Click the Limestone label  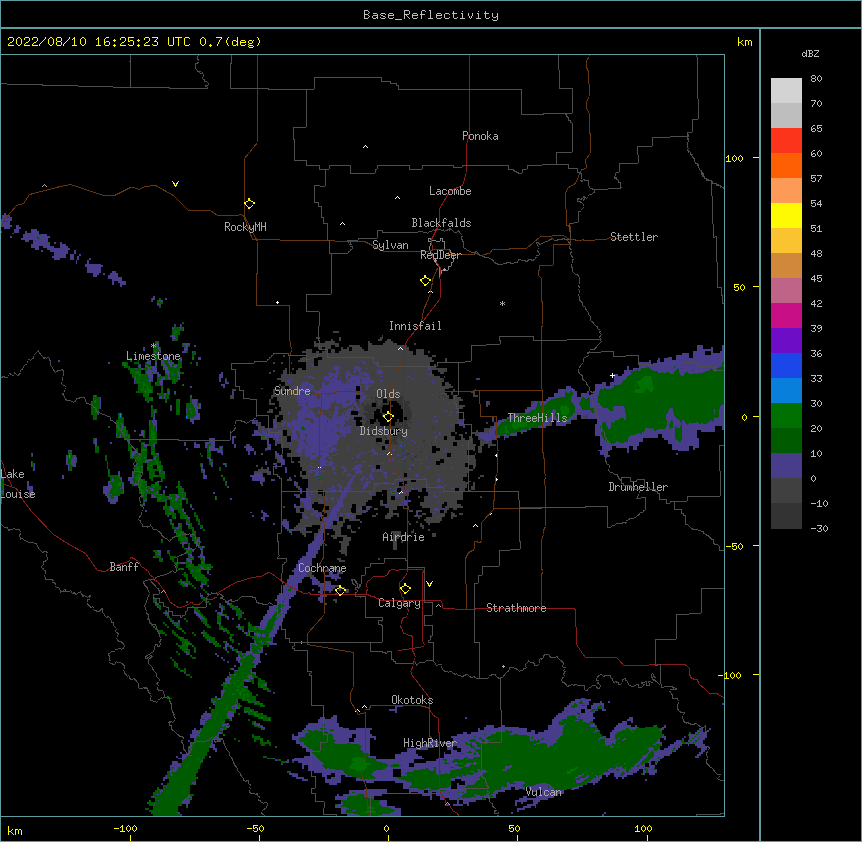click(x=153, y=356)
